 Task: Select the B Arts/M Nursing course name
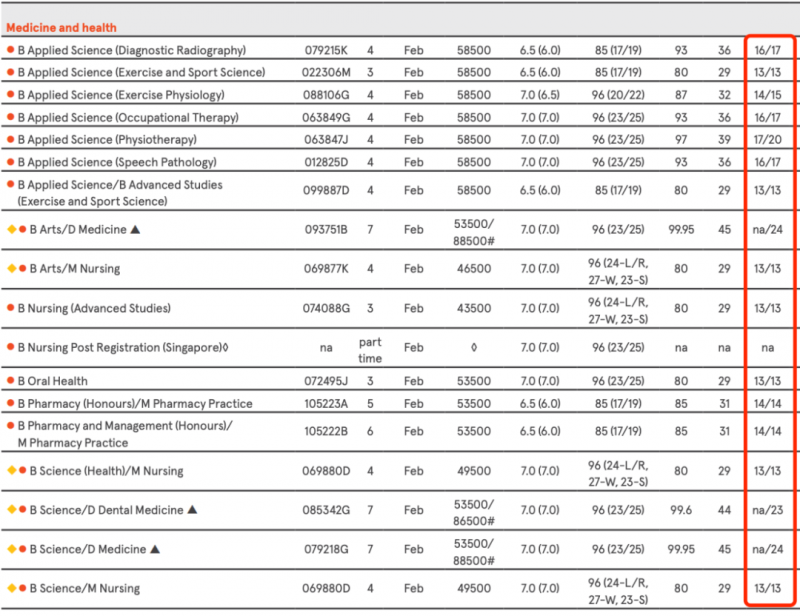pyautogui.click(x=75, y=268)
